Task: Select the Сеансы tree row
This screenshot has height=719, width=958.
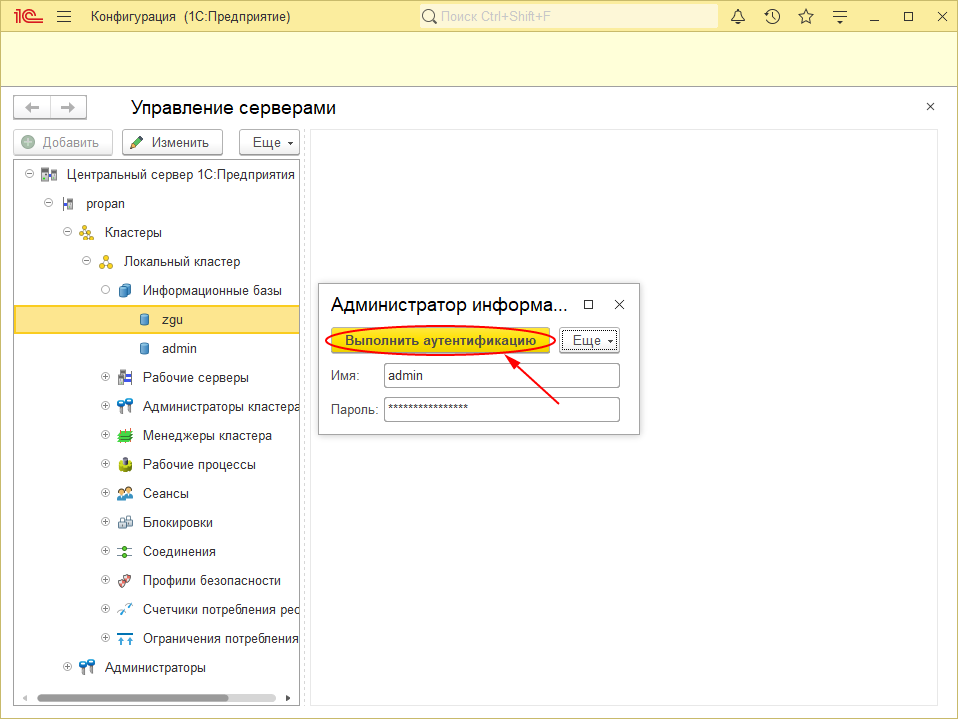Action: pos(157,494)
